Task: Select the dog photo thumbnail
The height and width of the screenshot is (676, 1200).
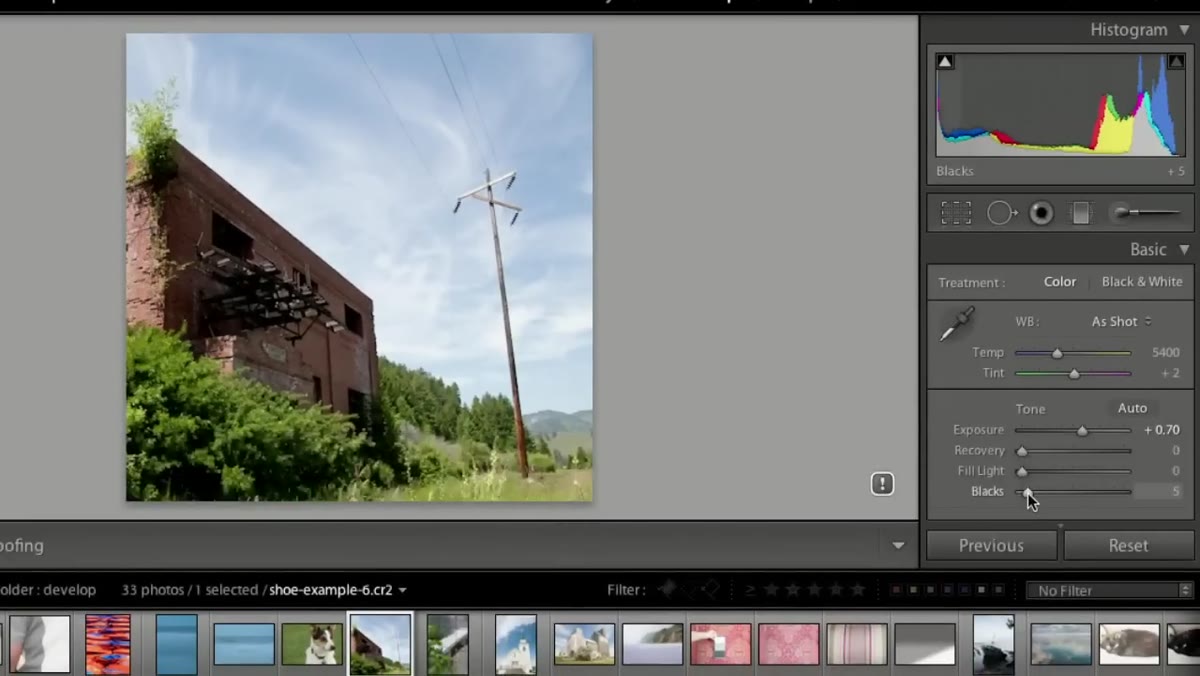Action: point(312,644)
